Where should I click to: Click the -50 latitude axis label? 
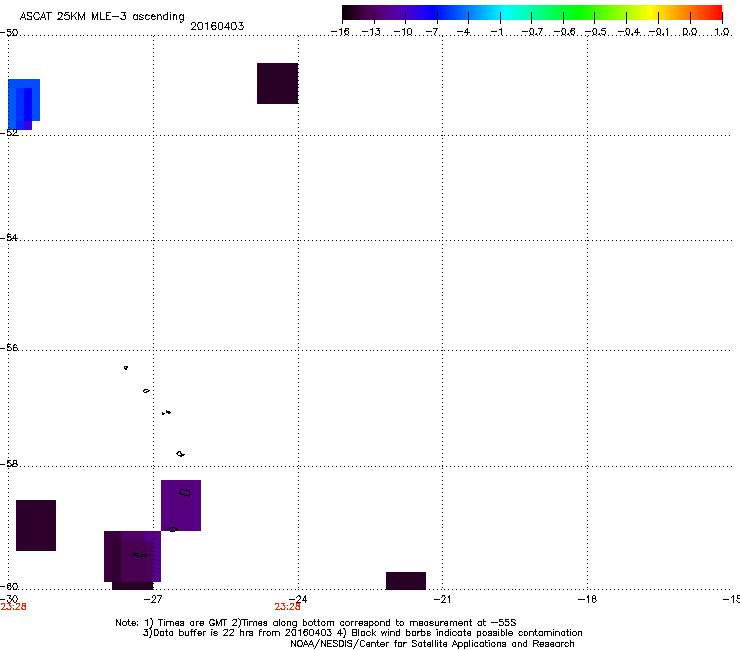(9, 33)
